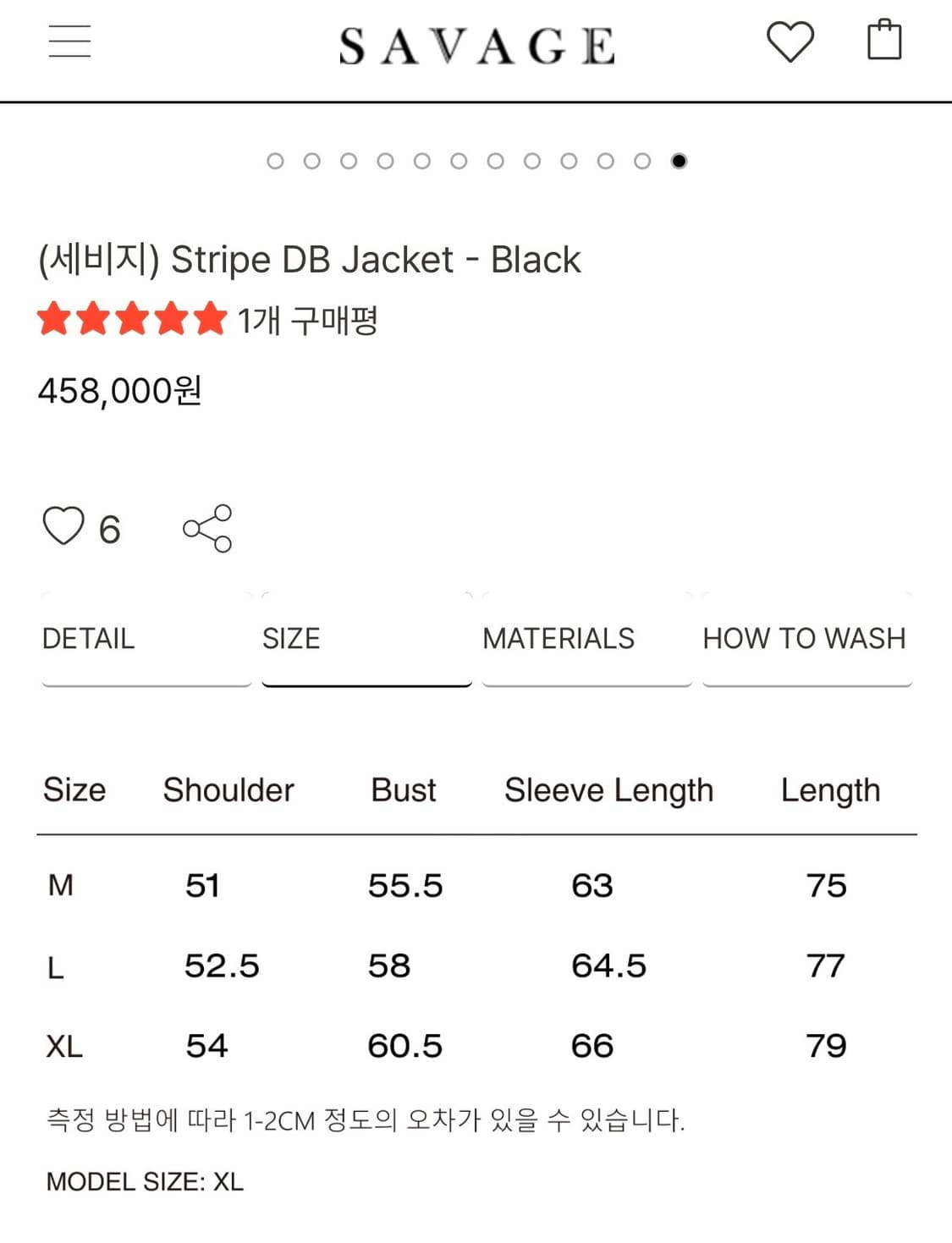
Task: Open the 1개 구매평 reviews link
Action: point(307,321)
